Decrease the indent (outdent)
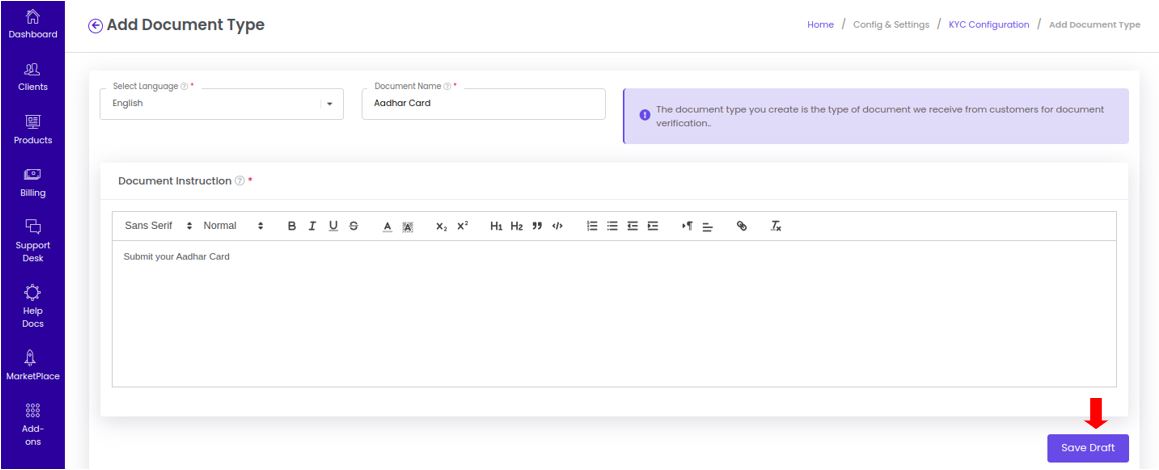 633,226
